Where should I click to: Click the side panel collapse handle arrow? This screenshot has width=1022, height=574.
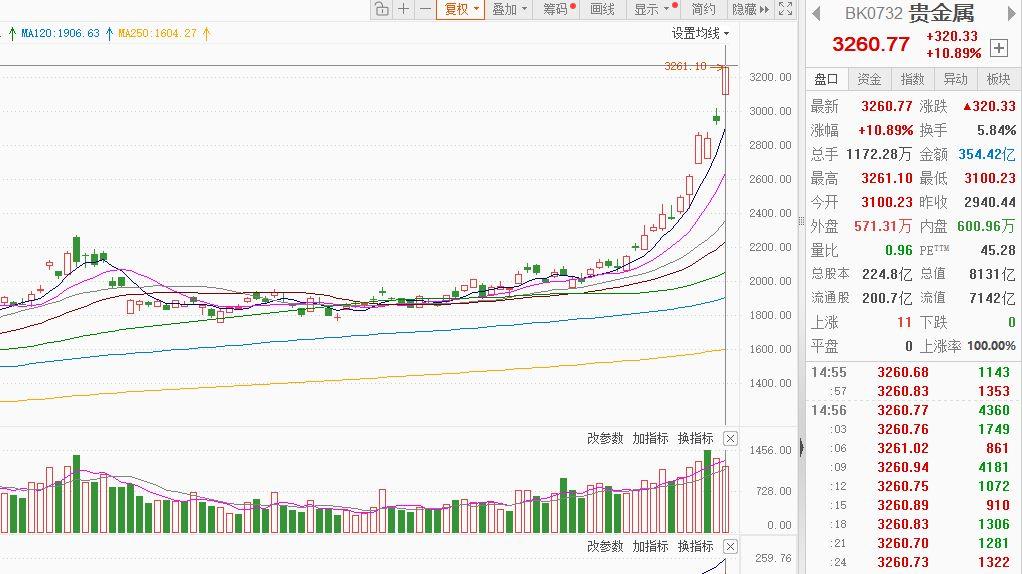point(801,447)
